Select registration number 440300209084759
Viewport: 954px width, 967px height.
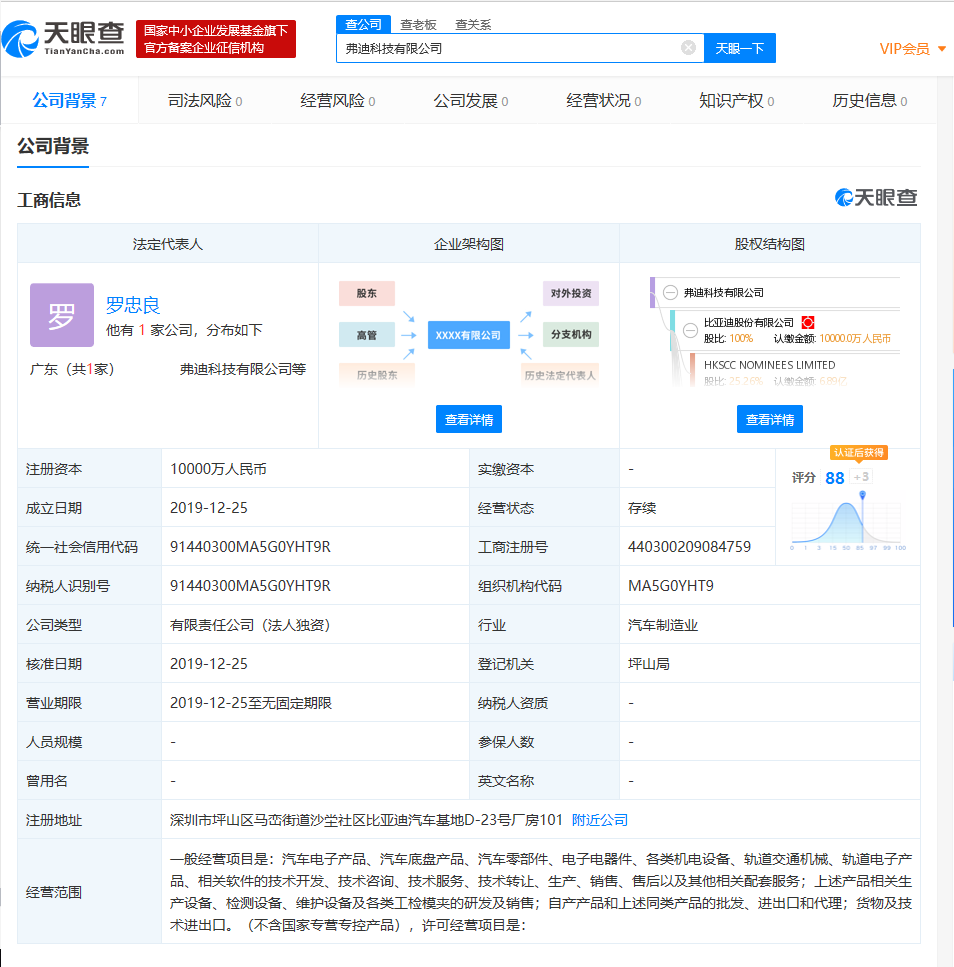coord(689,546)
